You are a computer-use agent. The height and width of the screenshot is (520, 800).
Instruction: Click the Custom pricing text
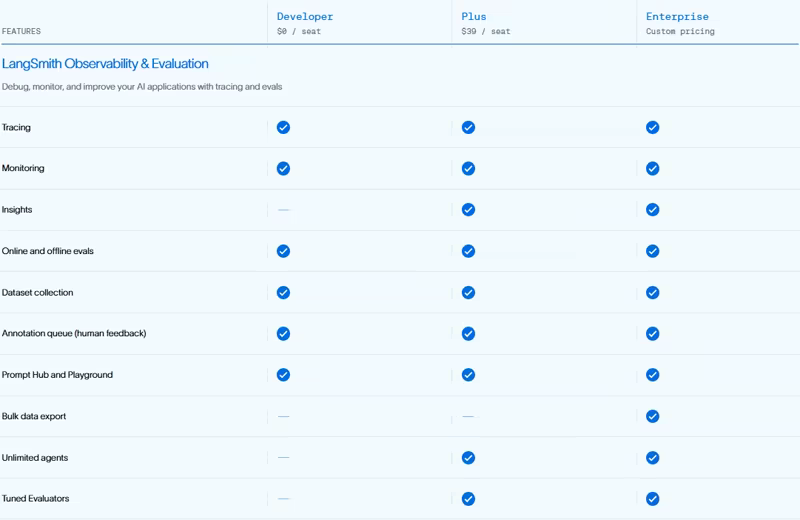(x=680, y=31)
